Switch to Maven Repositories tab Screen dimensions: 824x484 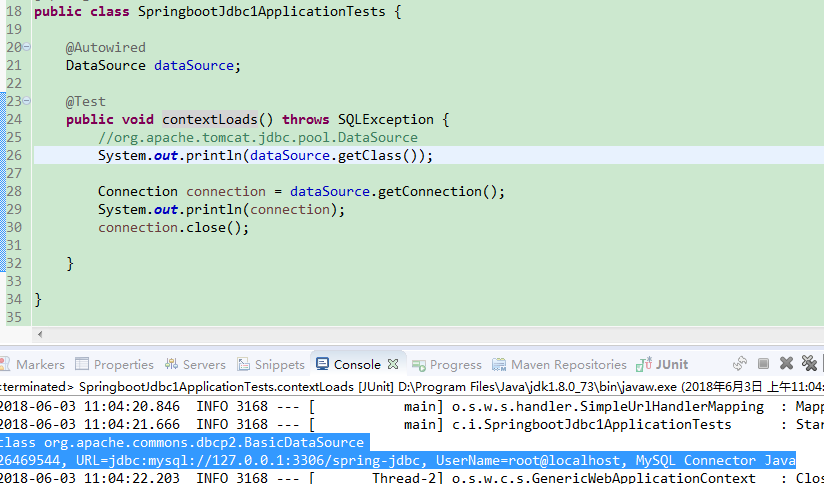point(559,364)
